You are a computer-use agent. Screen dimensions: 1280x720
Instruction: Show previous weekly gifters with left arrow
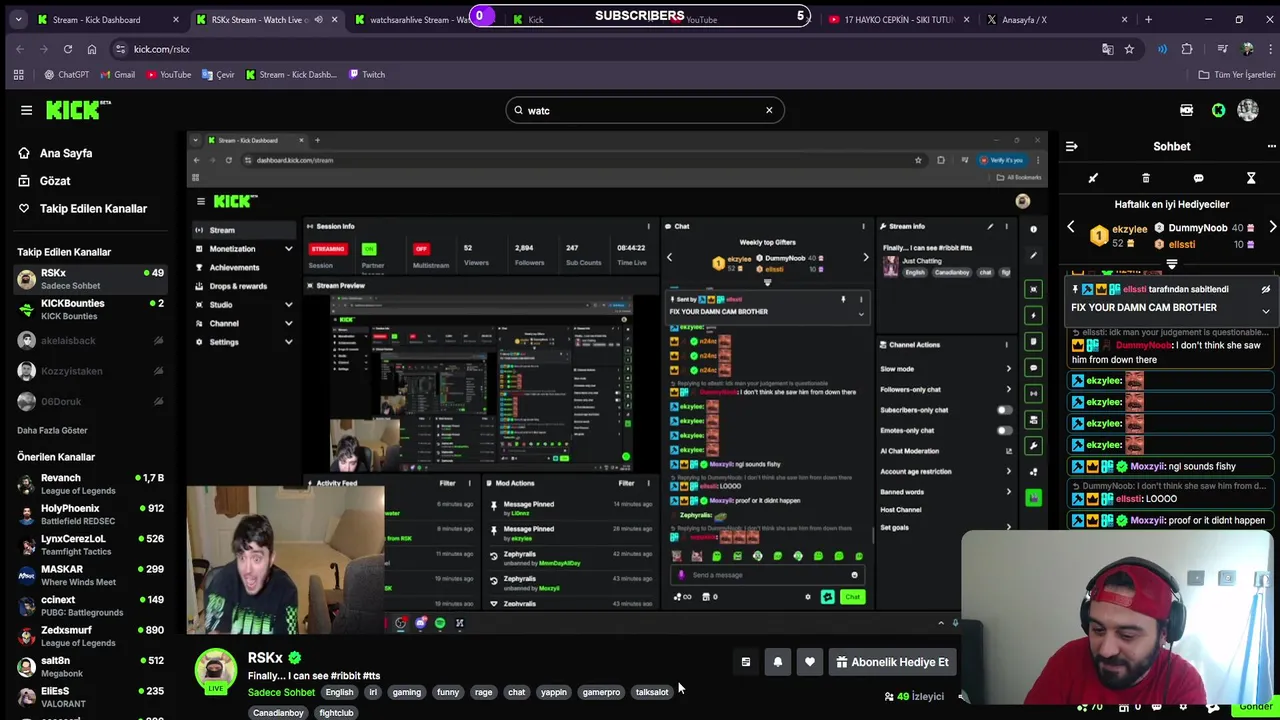1071,228
